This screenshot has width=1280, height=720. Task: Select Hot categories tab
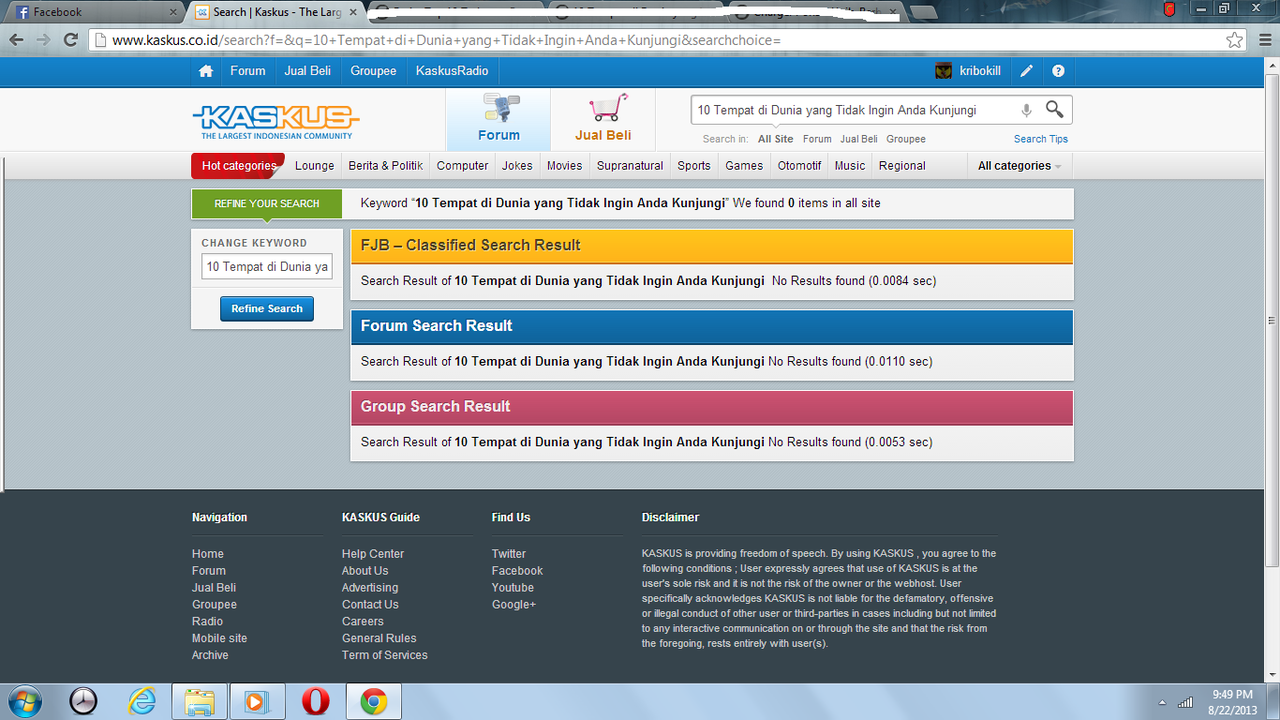coord(238,166)
